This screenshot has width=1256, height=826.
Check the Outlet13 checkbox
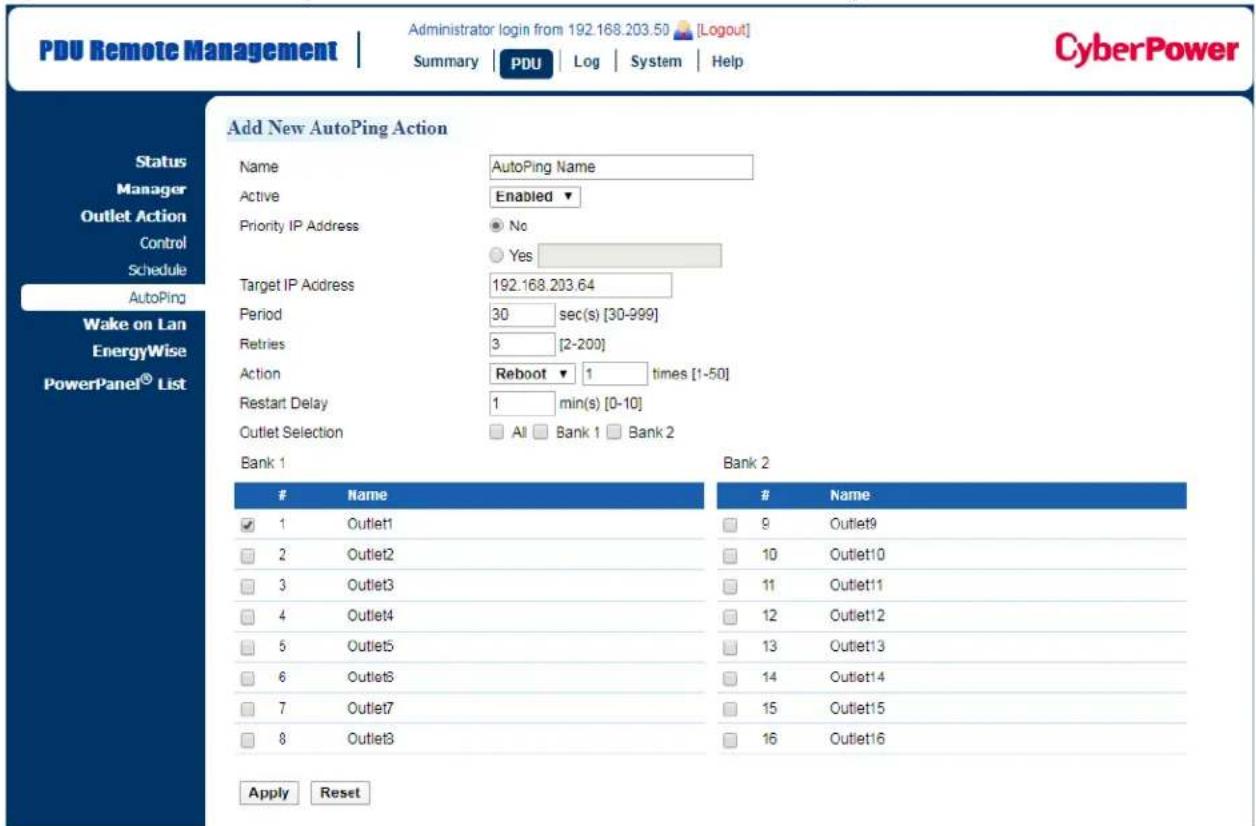click(731, 648)
